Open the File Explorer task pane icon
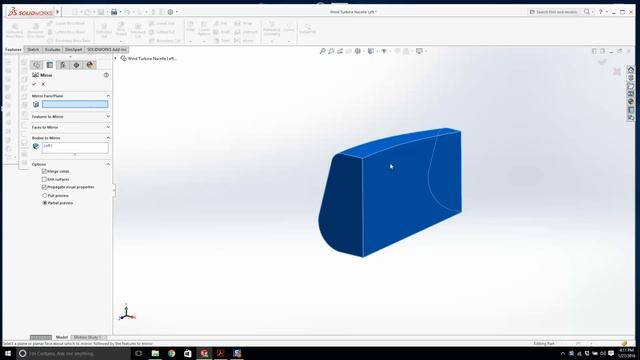Image resolution: width=640 pixels, height=360 pixels. (631, 86)
